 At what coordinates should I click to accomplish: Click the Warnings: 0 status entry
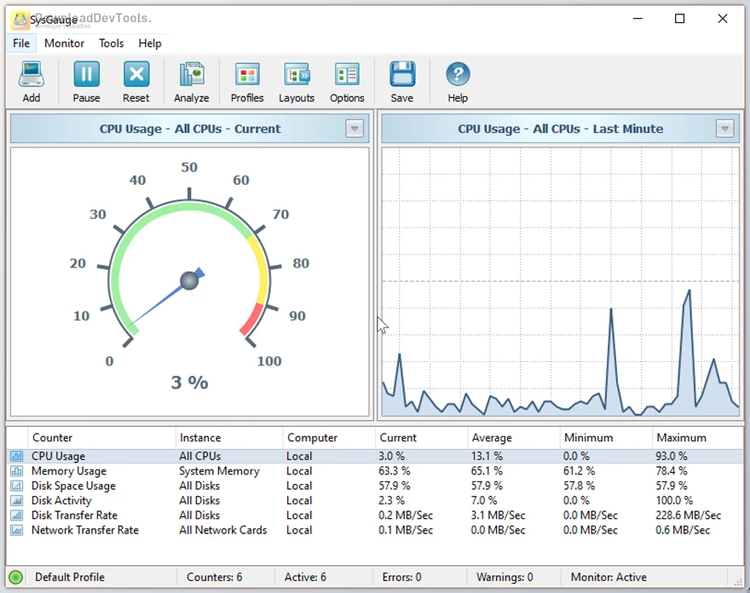click(505, 577)
